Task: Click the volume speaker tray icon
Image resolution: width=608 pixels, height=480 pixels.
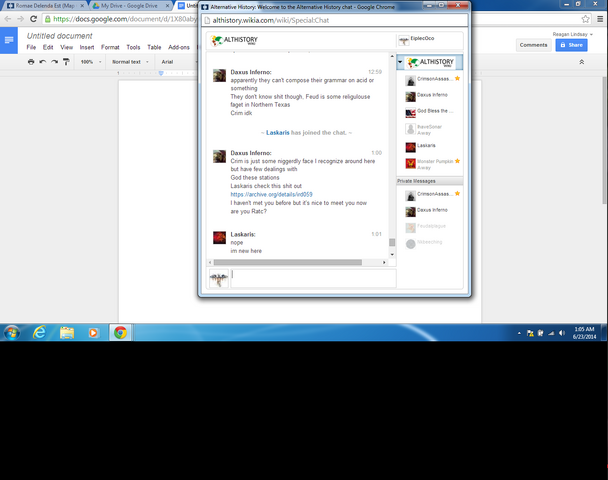Action: pyautogui.click(x=561, y=333)
